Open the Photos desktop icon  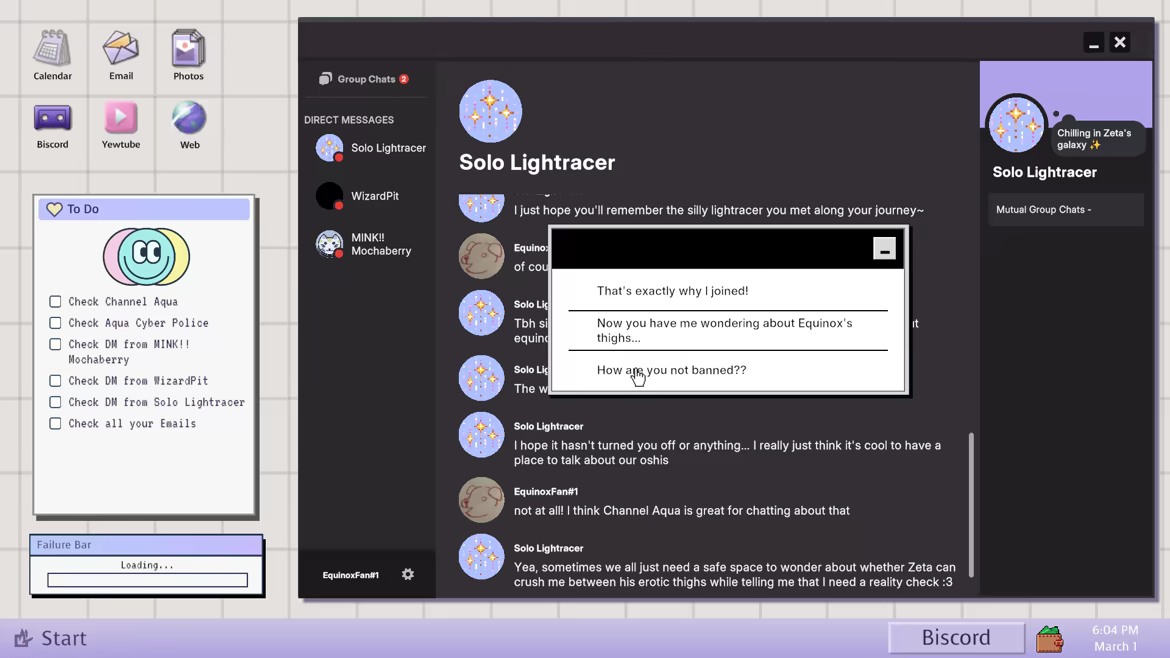coord(188,55)
